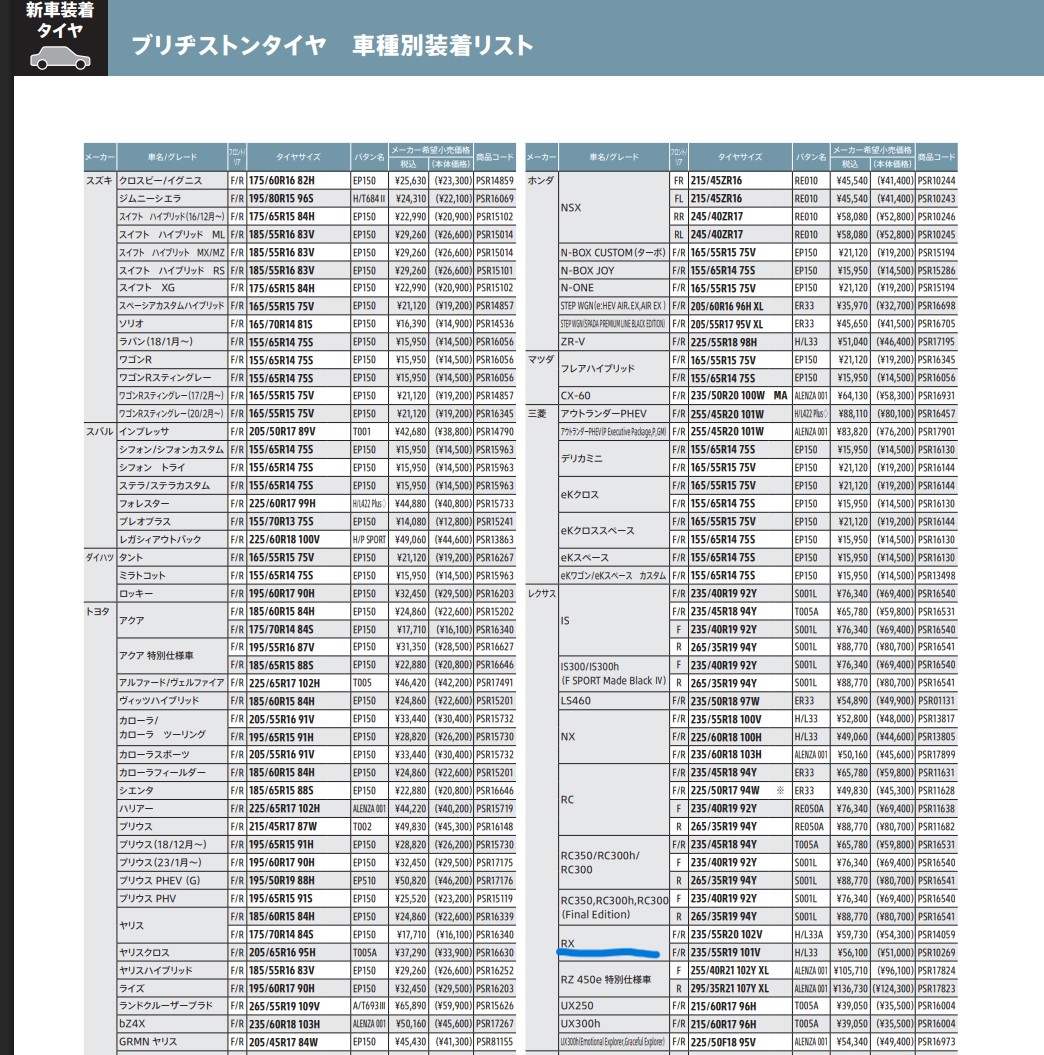Screen dimensions: 1044x1055
Task: Click the アウトランダーPHEV car name
Action: (603, 413)
